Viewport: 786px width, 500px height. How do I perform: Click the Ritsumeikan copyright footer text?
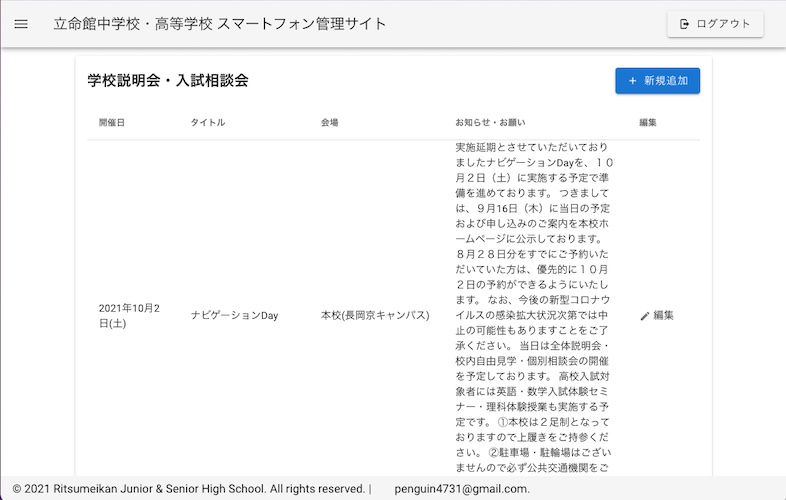188,489
